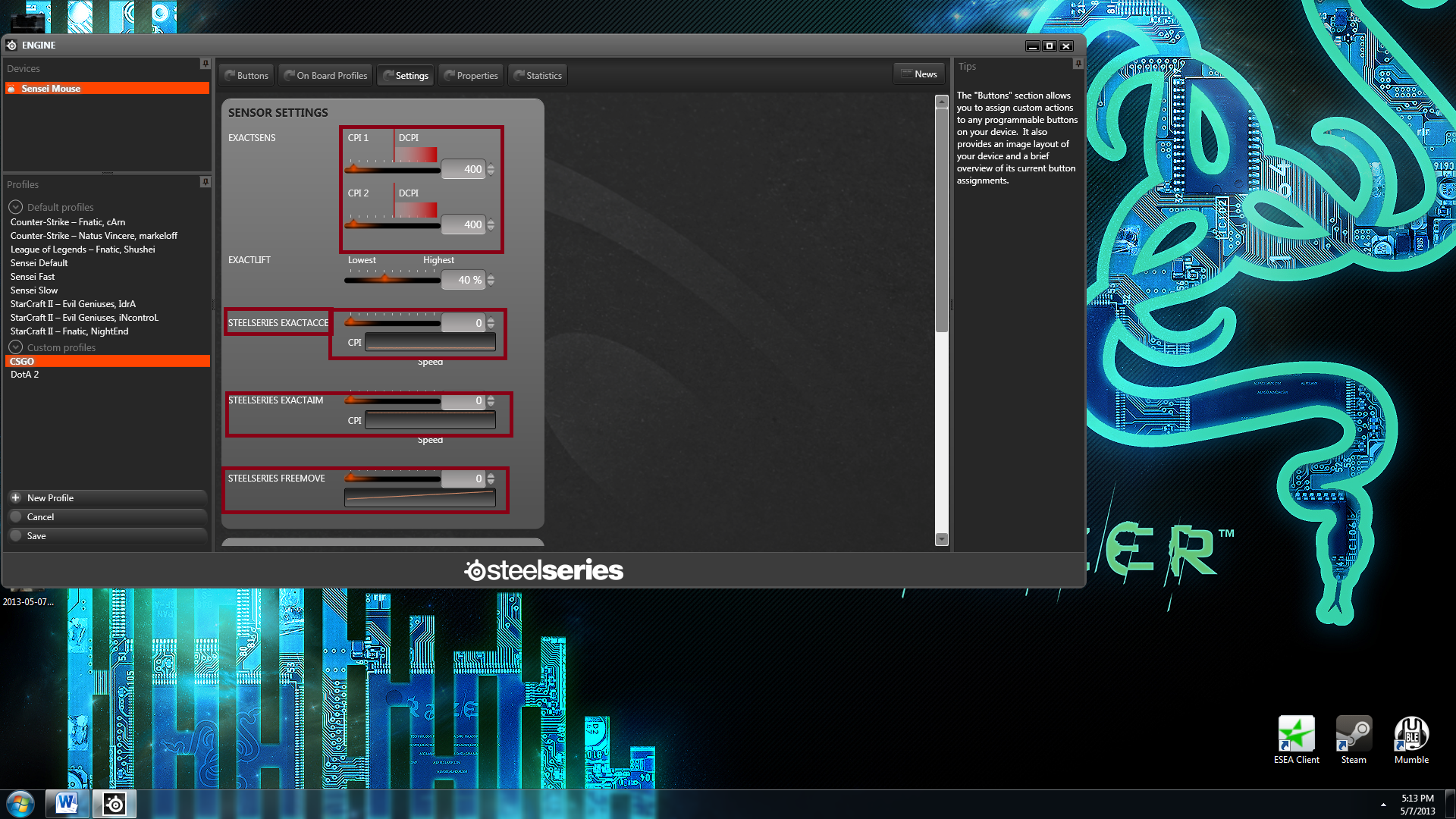Image resolution: width=1456 pixels, height=819 pixels.
Task: Increase ExactAccel with the up arrow
Action: point(491,319)
